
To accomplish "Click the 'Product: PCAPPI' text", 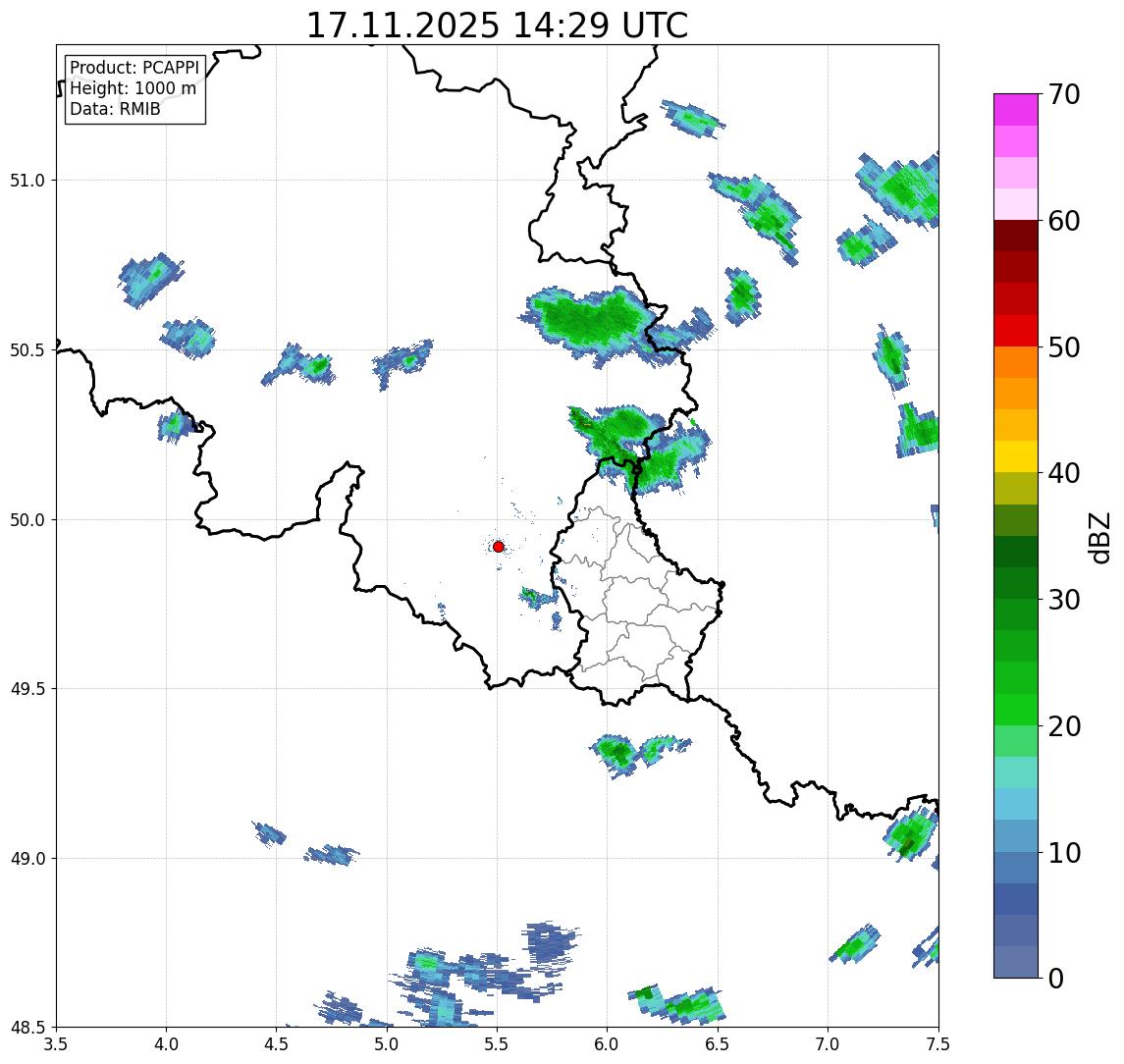I will (134, 68).
